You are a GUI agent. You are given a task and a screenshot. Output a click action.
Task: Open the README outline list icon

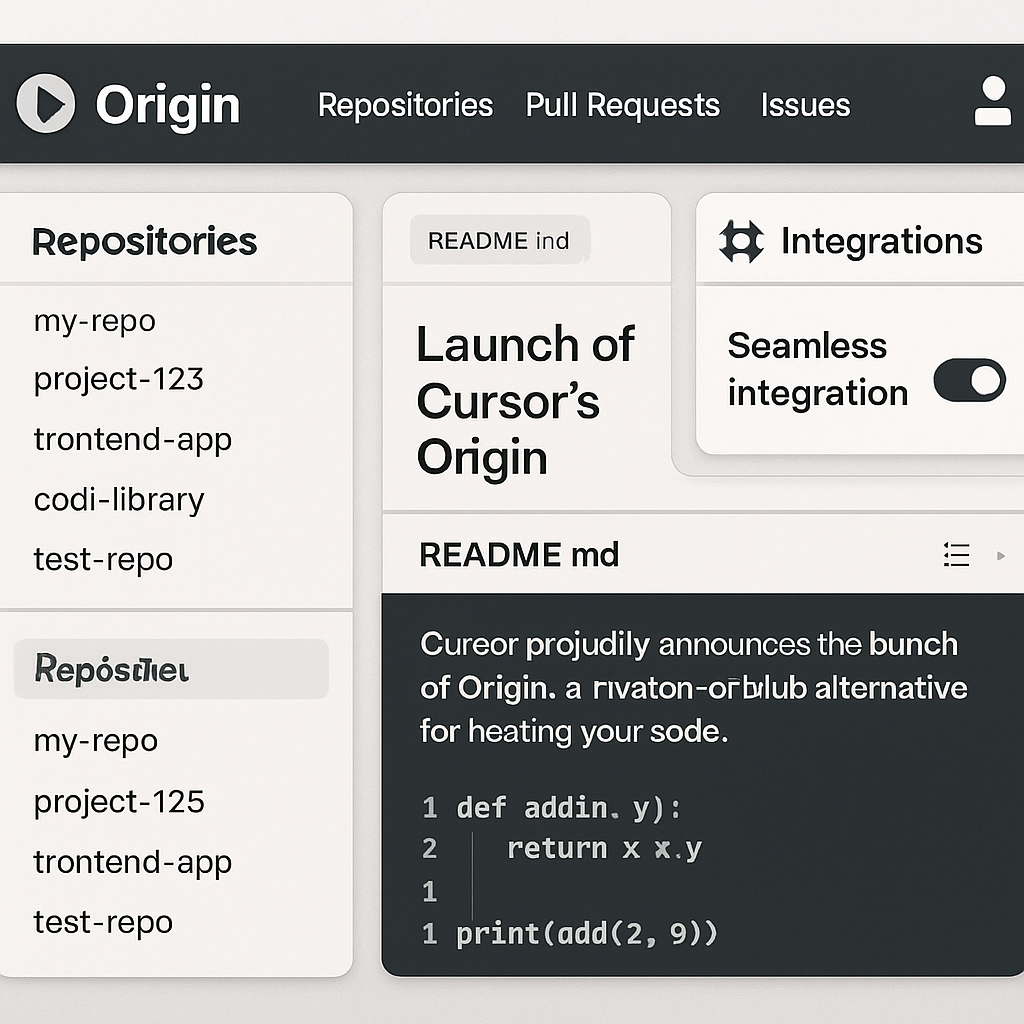956,555
